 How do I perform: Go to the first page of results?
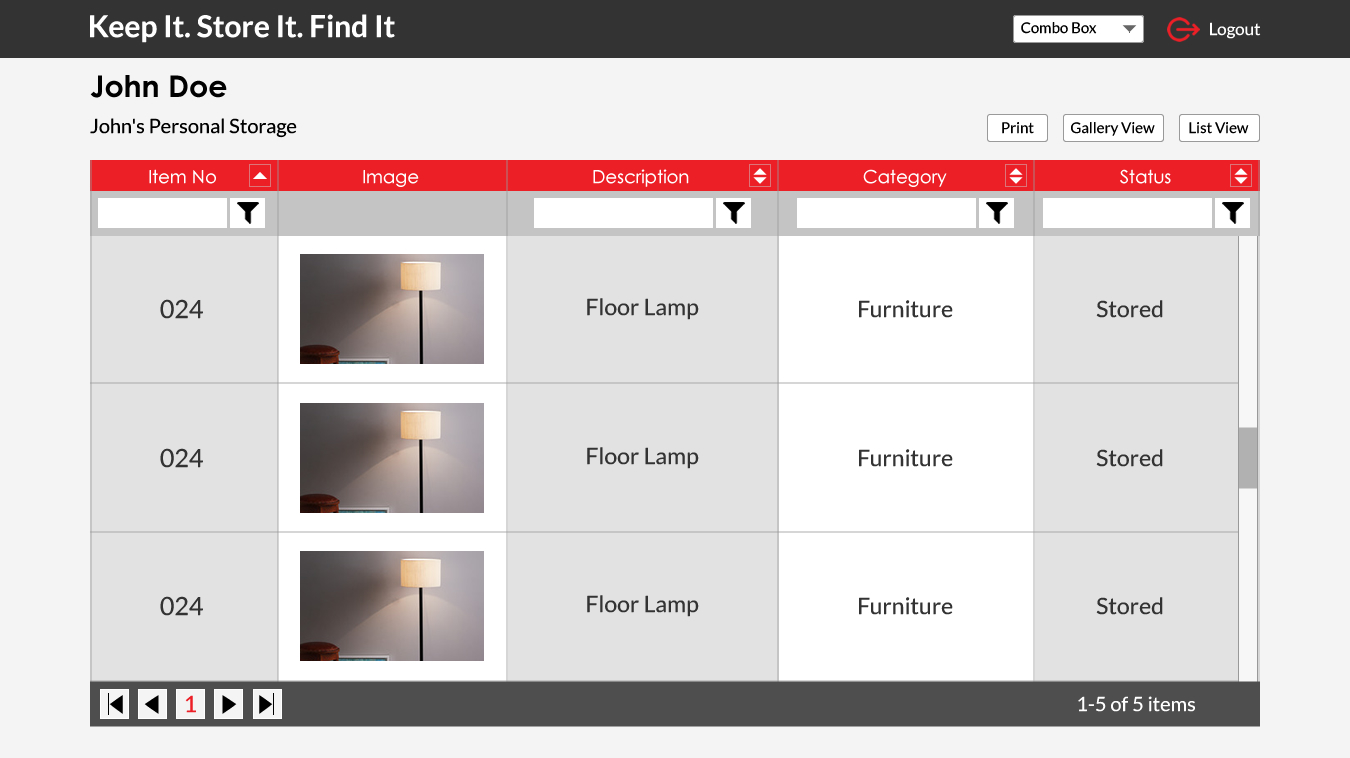click(115, 704)
